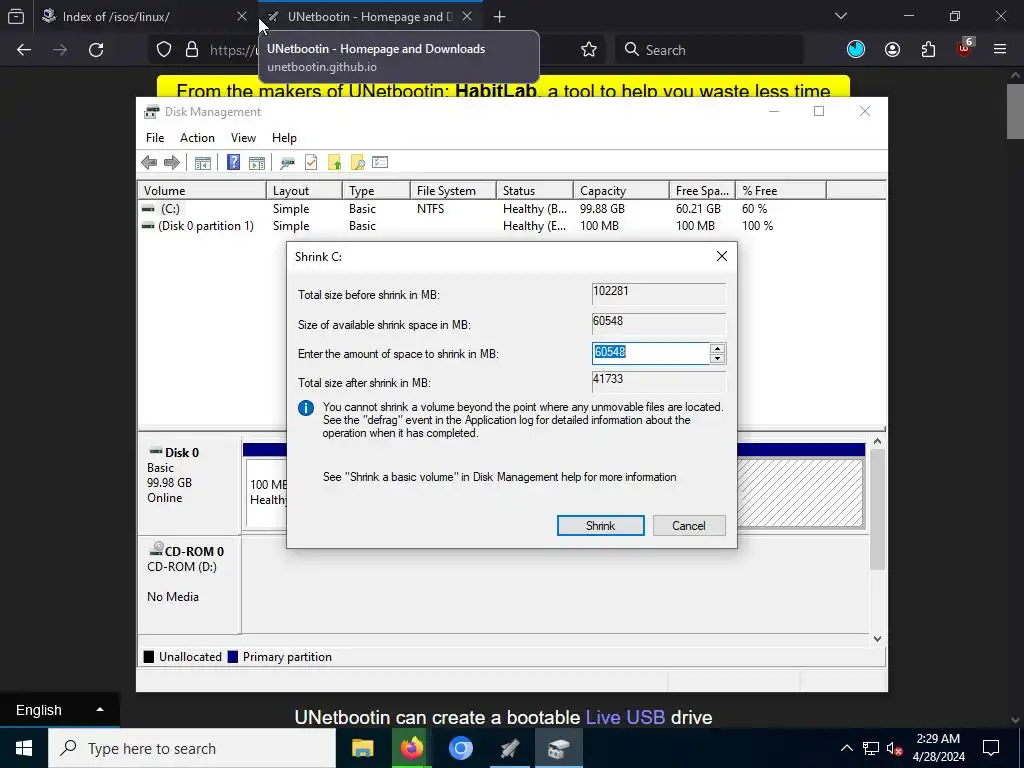Viewport: 1024px width, 768px height.
Task: Close the UNetbootin tab
Action: pyautogui.click(x=467, y=16)
